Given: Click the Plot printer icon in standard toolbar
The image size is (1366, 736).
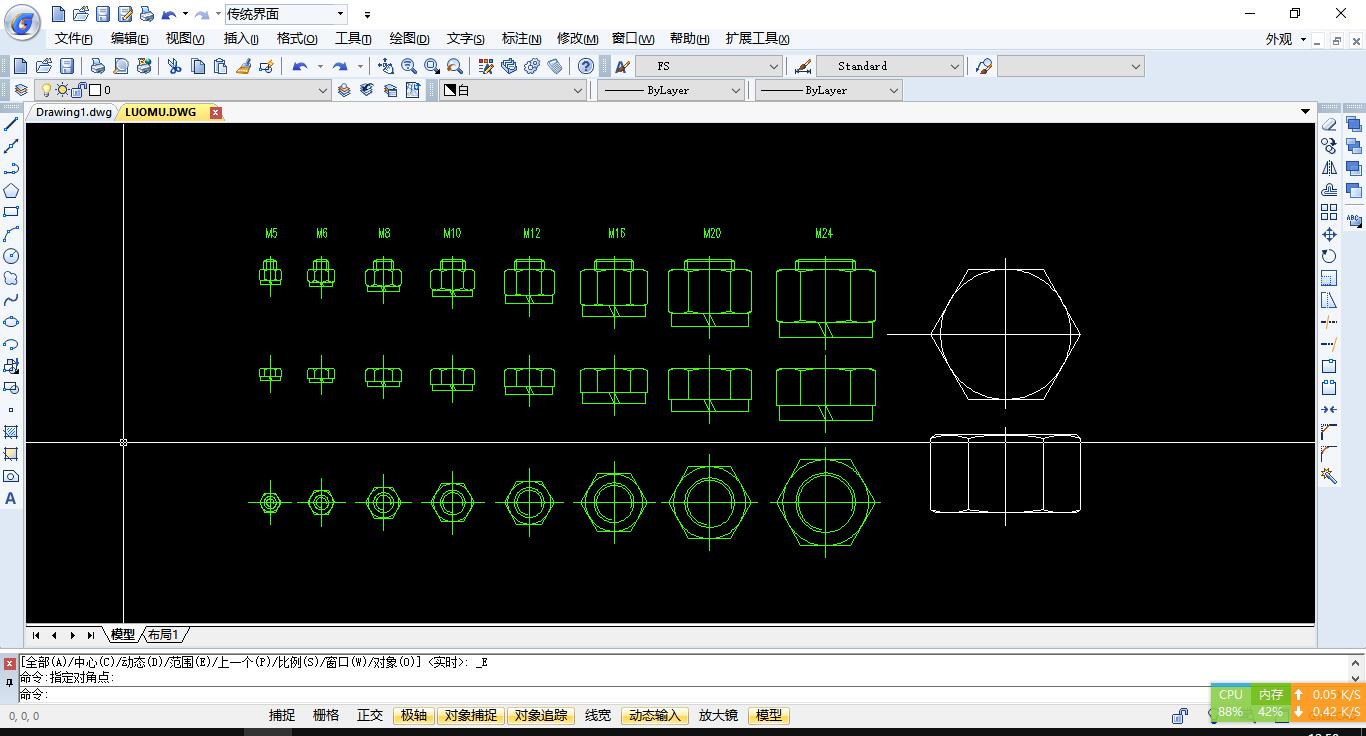Looking at the screenshot, I should [97, 66].
